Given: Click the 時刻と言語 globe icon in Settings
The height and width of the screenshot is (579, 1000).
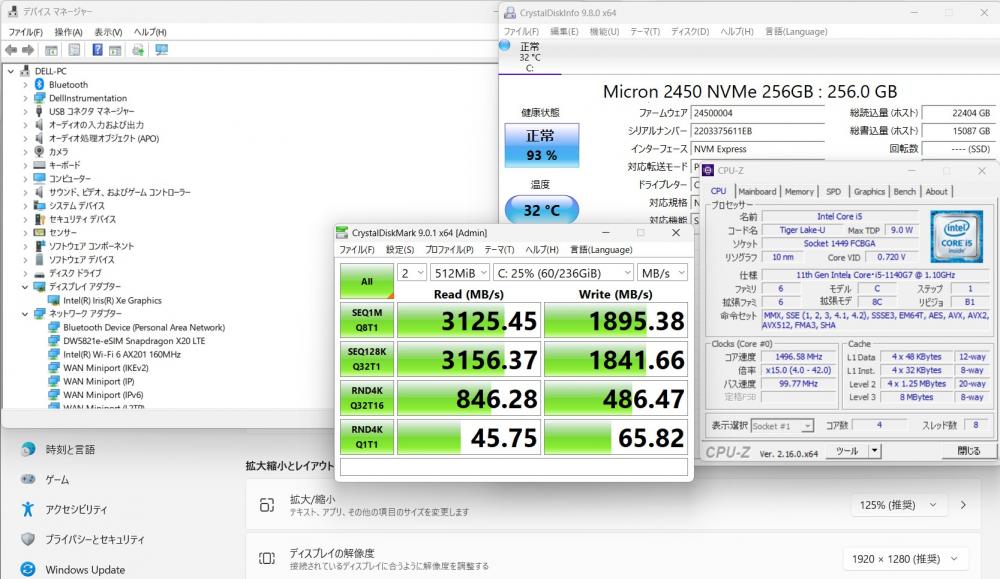Looking at the screenshot, I should 27,450.
